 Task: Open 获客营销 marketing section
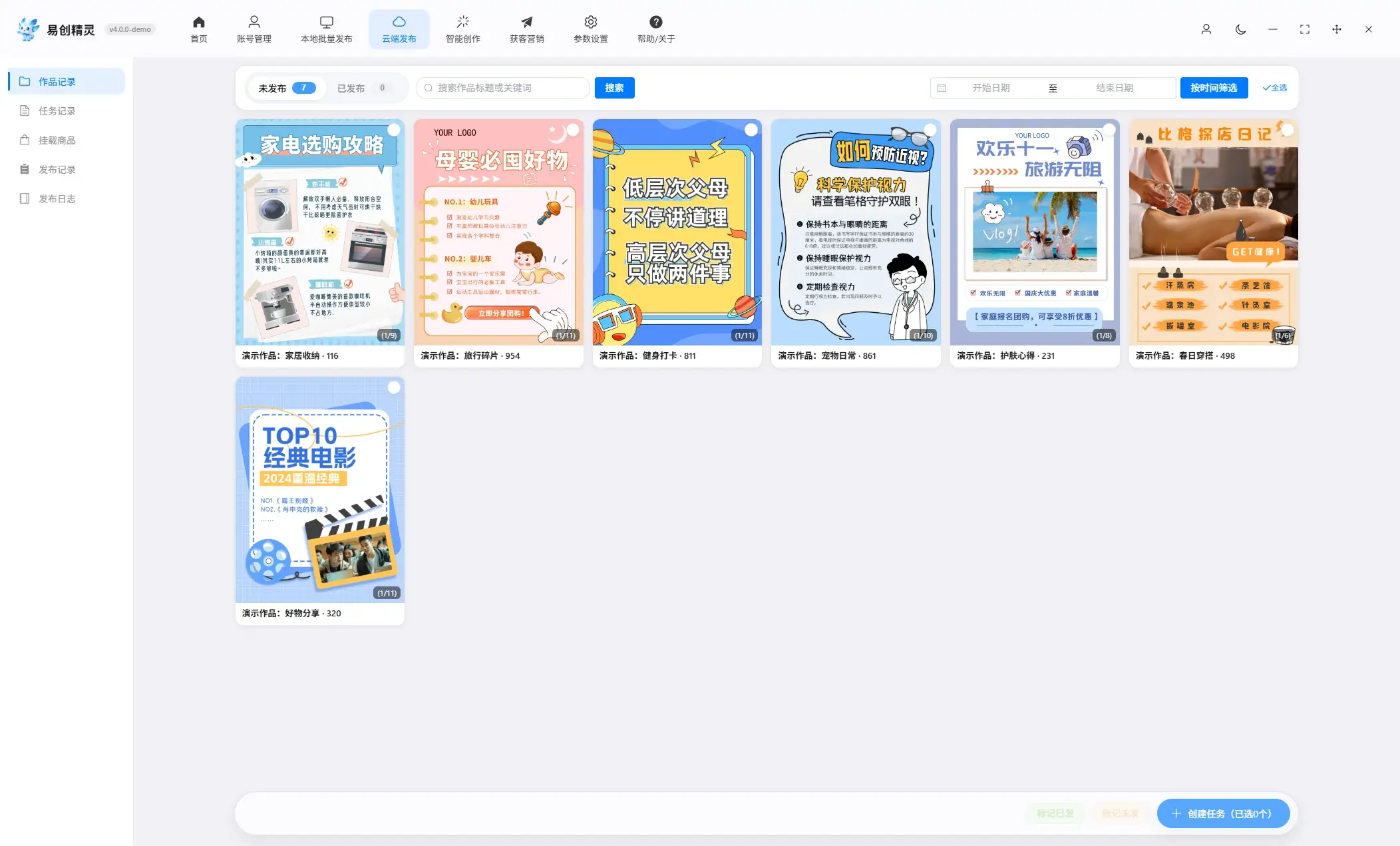(526, 29)
